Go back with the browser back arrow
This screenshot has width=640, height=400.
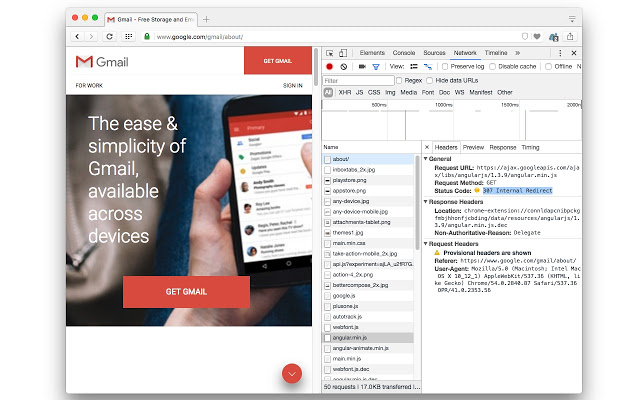[x=77, y=36]
